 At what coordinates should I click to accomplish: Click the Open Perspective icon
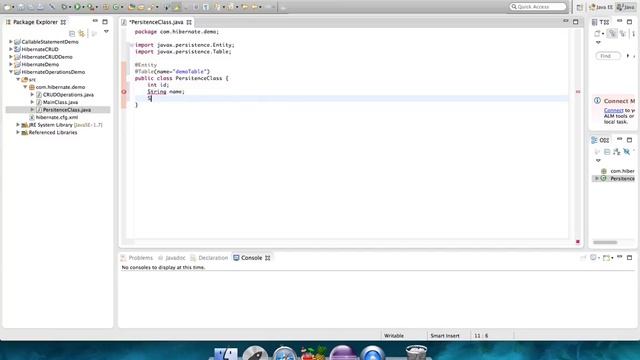pyautogui.click(x=580, y=7)
